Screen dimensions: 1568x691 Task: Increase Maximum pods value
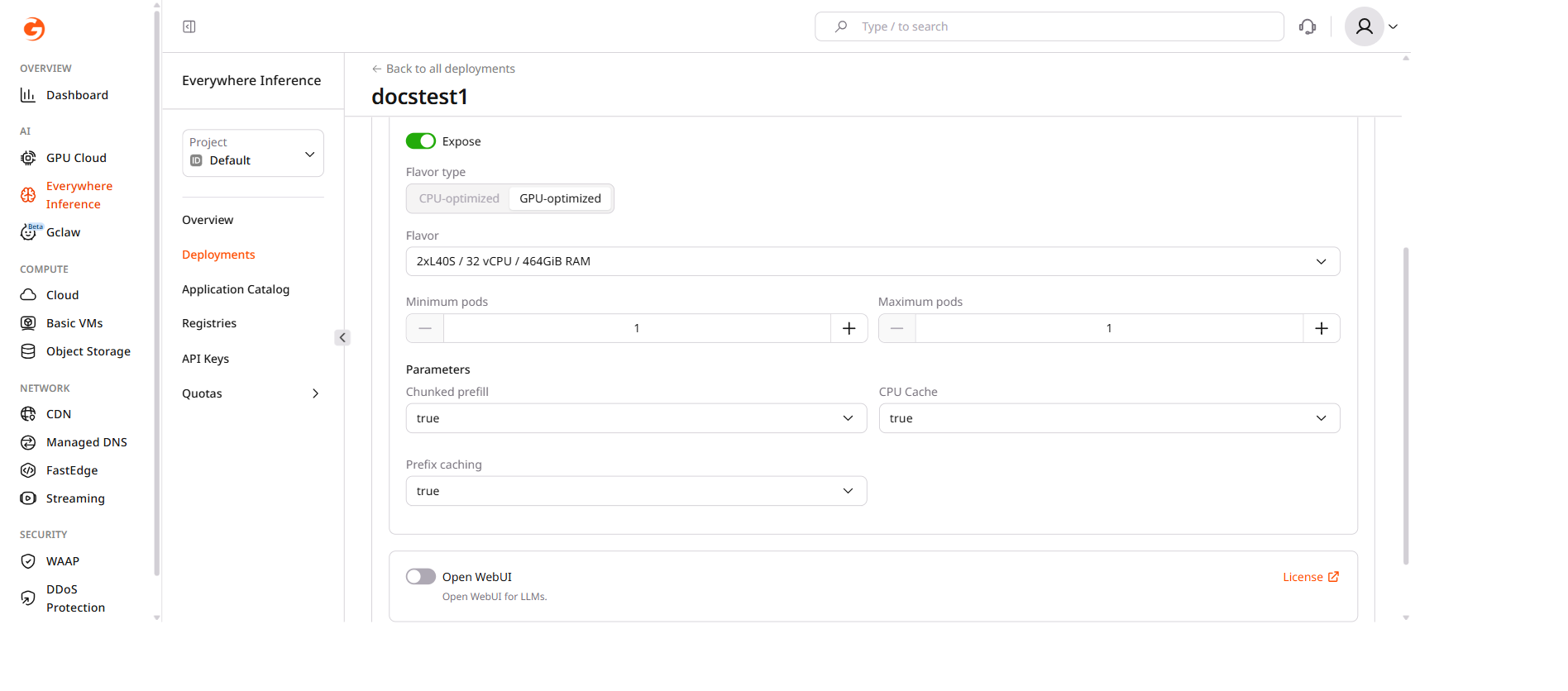1322,328
